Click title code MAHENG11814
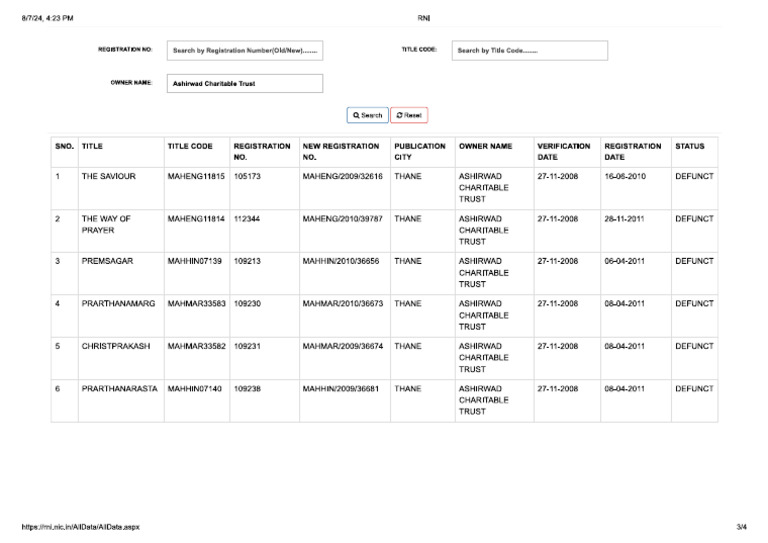 196,219
